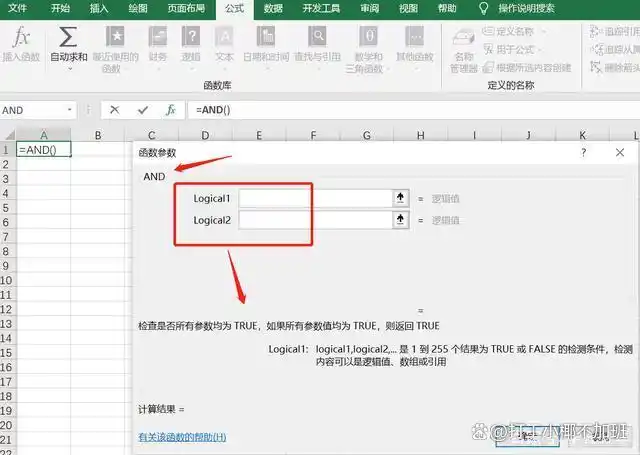Select column A header
Screen dimensions: 640x455
tap(44, 135)
